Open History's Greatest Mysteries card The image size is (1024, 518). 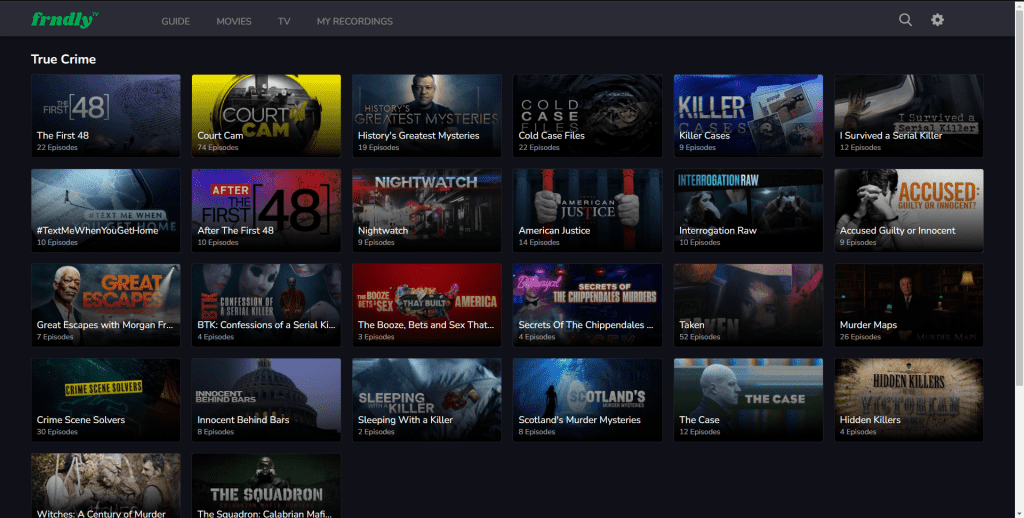tap(427, 116)
